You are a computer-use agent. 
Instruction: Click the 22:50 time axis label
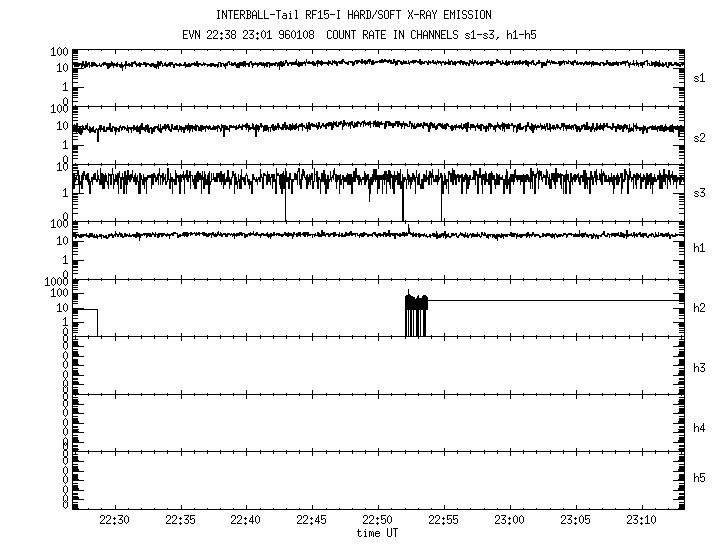pos(378,521)
